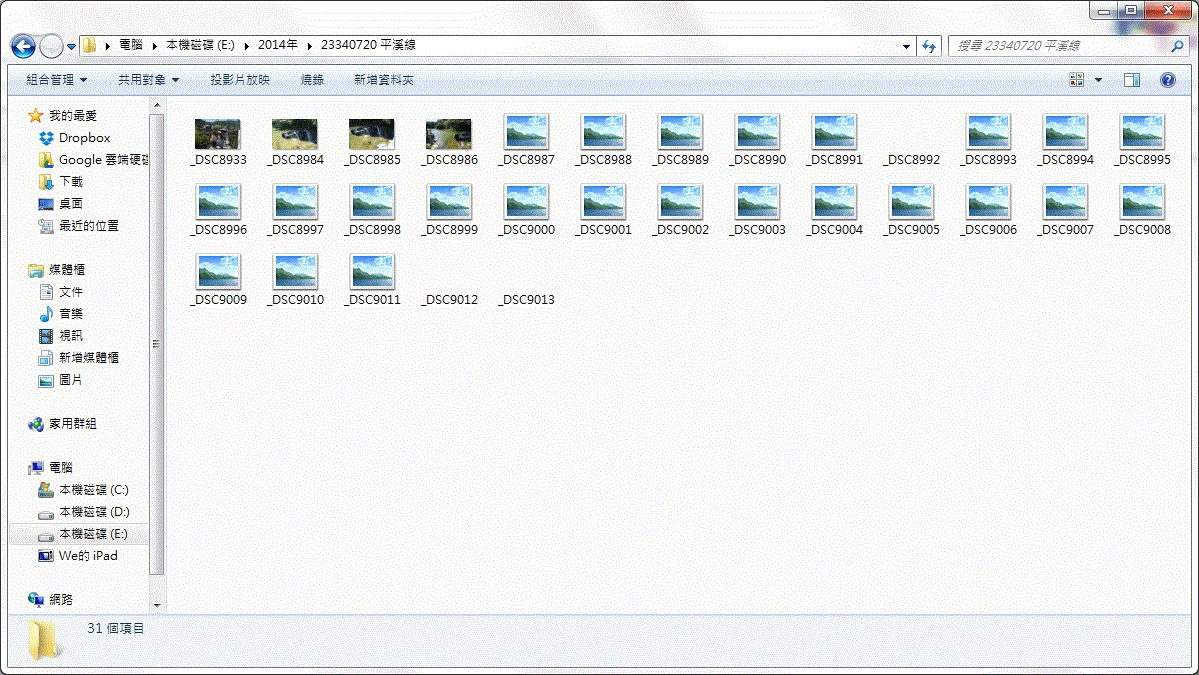Expand the address bar history dropdown
The height and width of the screenshot is (675, 1199).
point(906,46)
